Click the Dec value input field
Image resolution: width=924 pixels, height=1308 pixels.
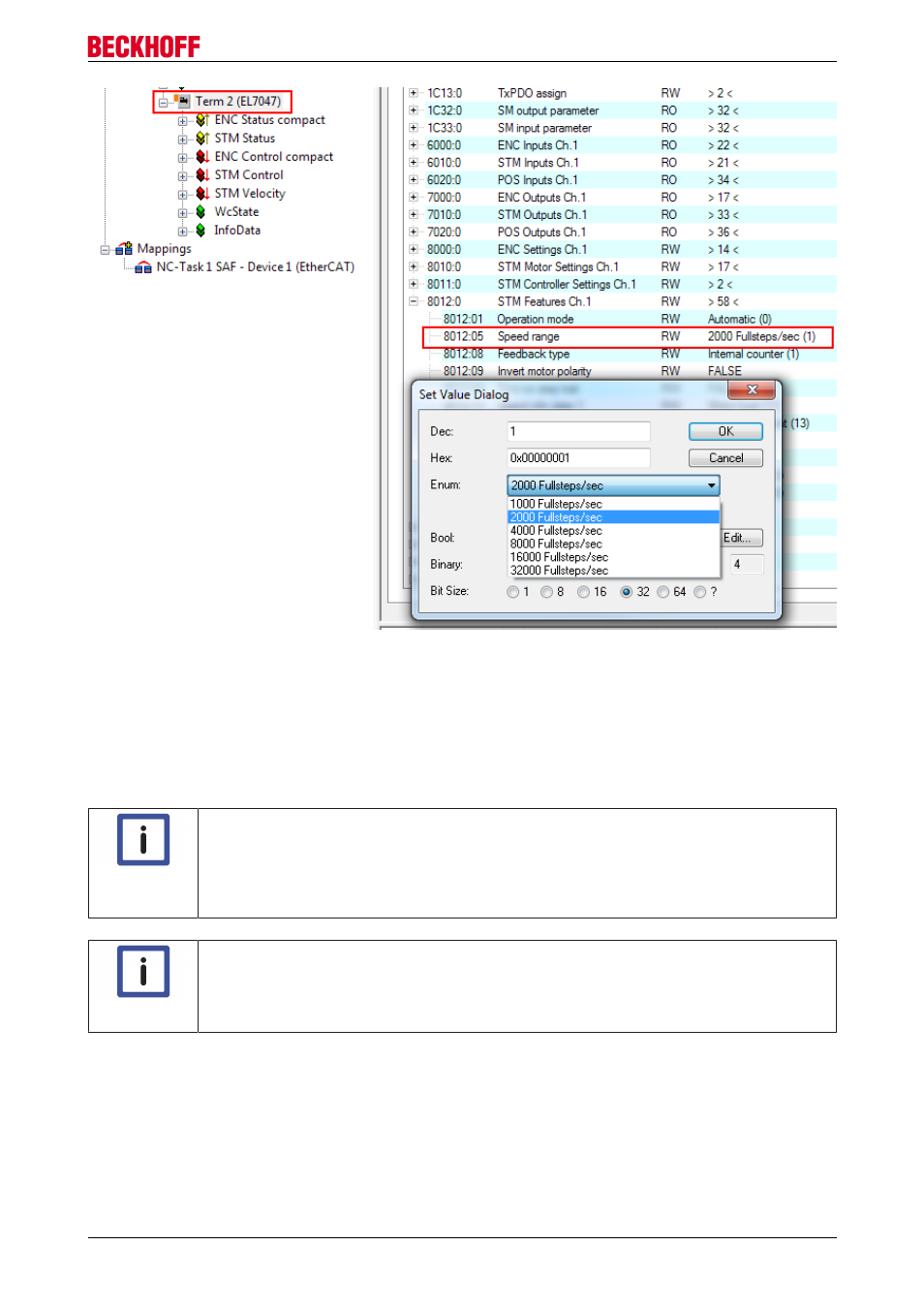(578, 431)
